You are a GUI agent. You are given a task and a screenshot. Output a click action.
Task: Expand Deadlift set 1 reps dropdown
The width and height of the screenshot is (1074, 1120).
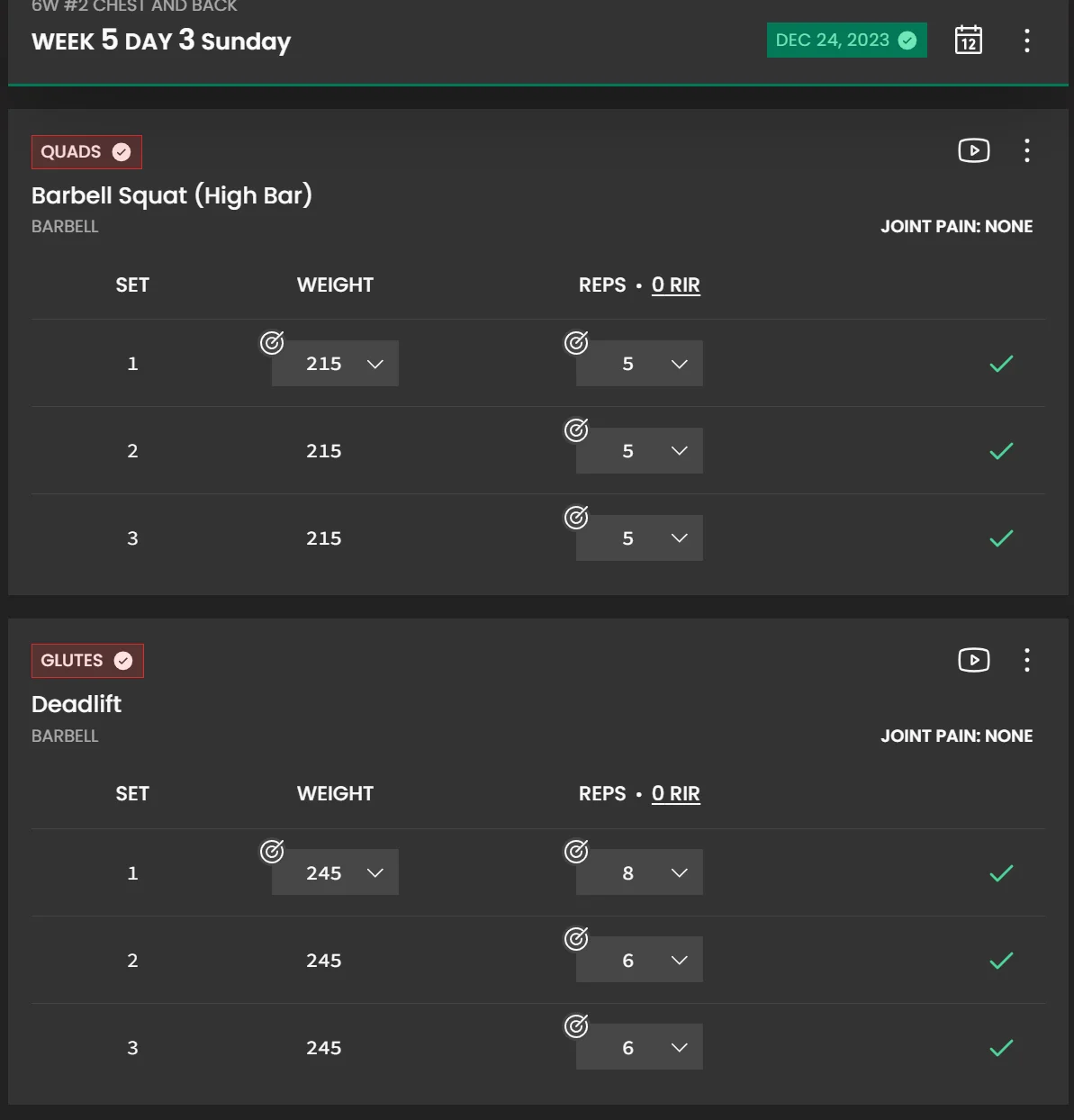point(639,873)
